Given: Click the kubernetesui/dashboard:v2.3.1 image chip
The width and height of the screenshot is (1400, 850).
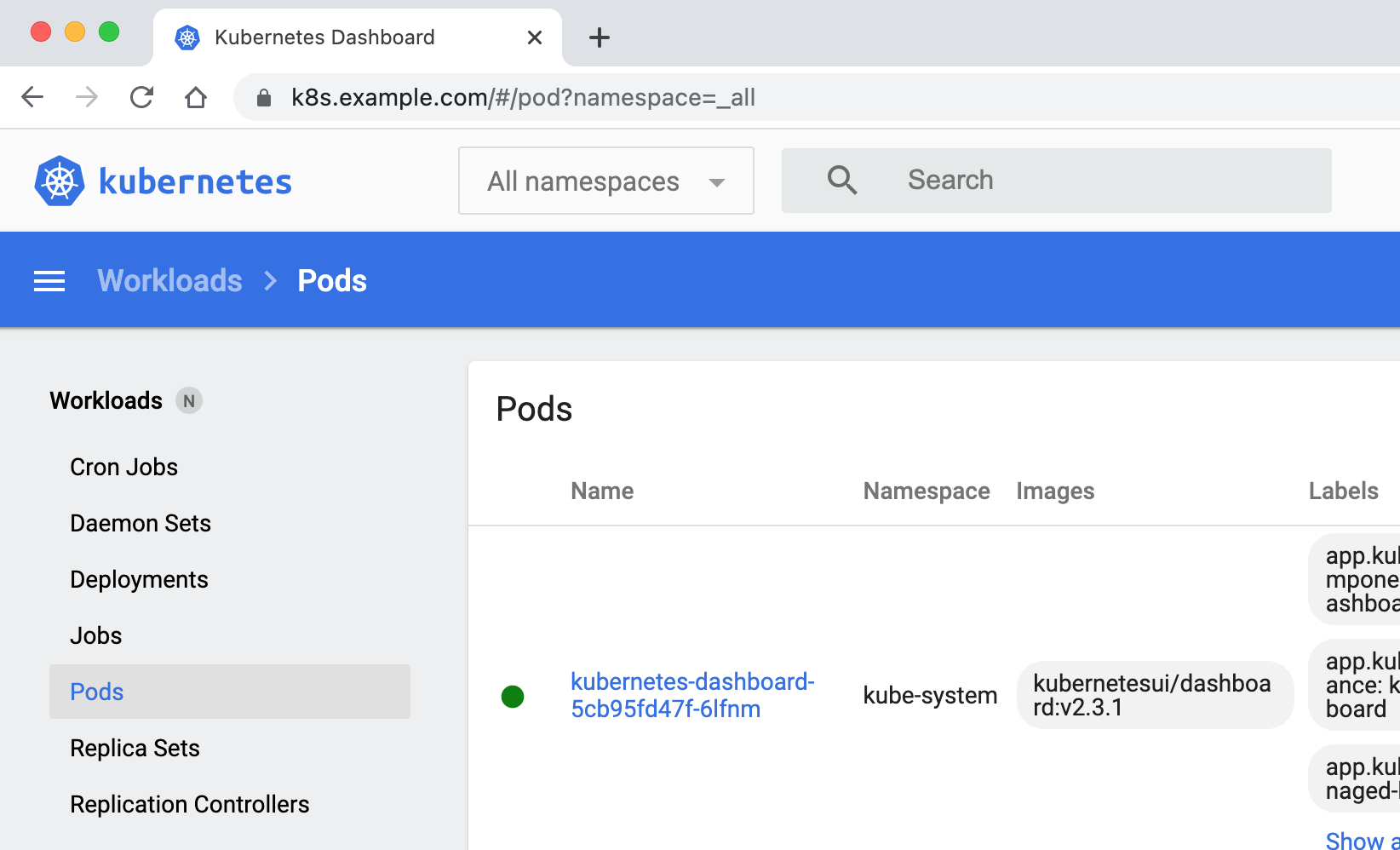Looking at the screenshot, I should pyautogui.click(x=1154, y=695).
